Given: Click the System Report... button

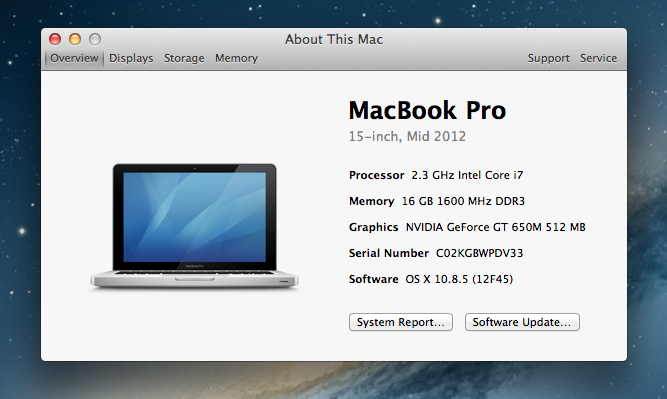Looking at the screenshot, I should (401, 322).
